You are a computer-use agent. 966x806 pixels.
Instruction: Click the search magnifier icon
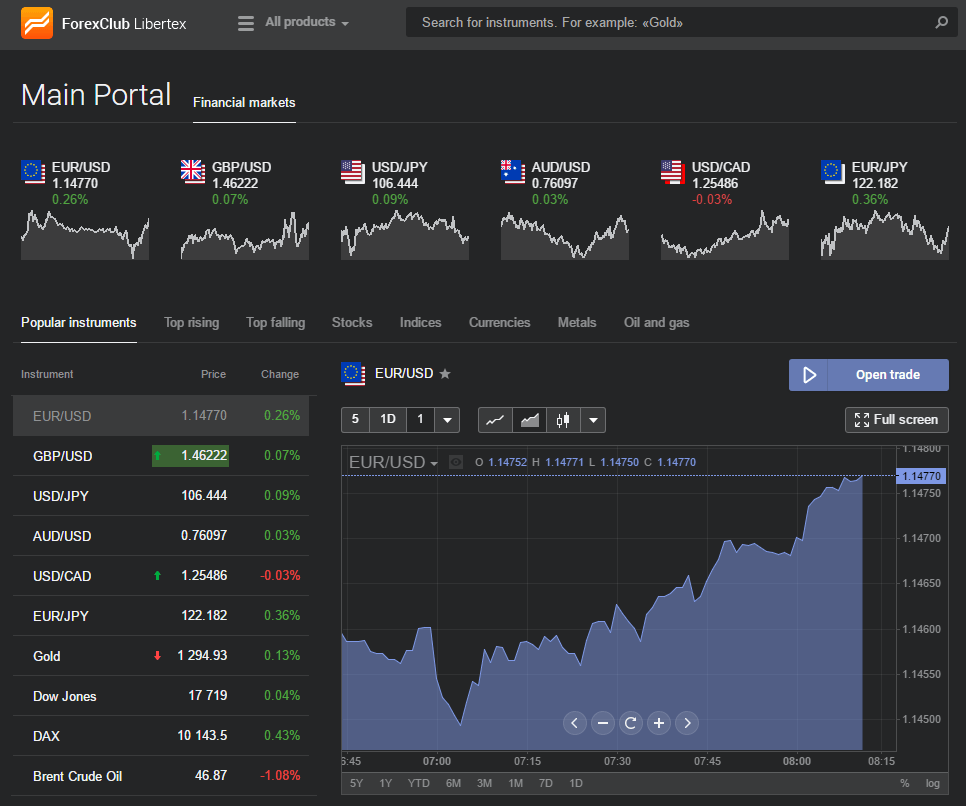(x=941, y=23)
